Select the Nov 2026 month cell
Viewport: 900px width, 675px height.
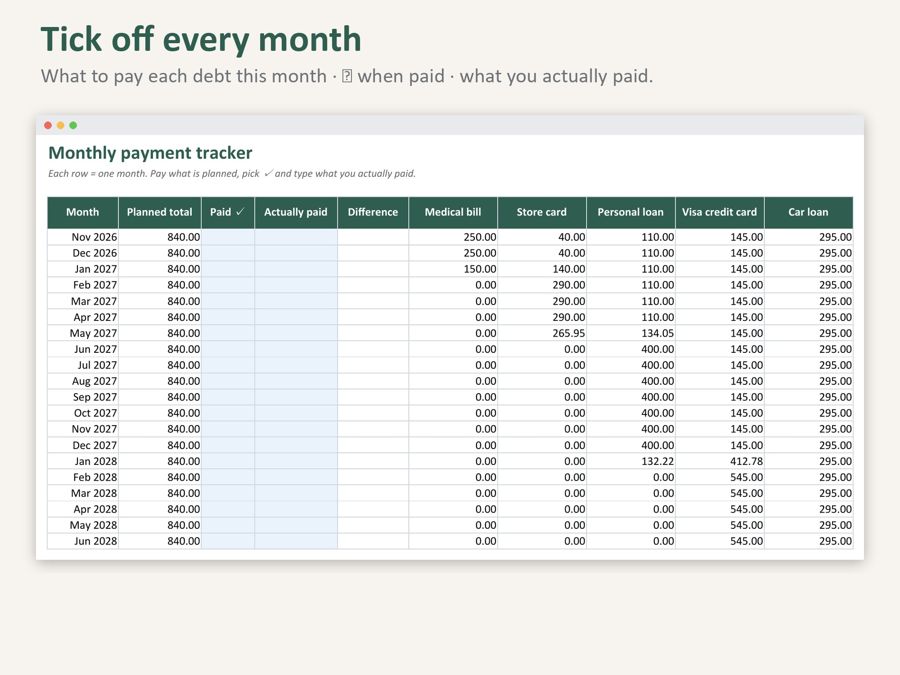click(83, 237)
